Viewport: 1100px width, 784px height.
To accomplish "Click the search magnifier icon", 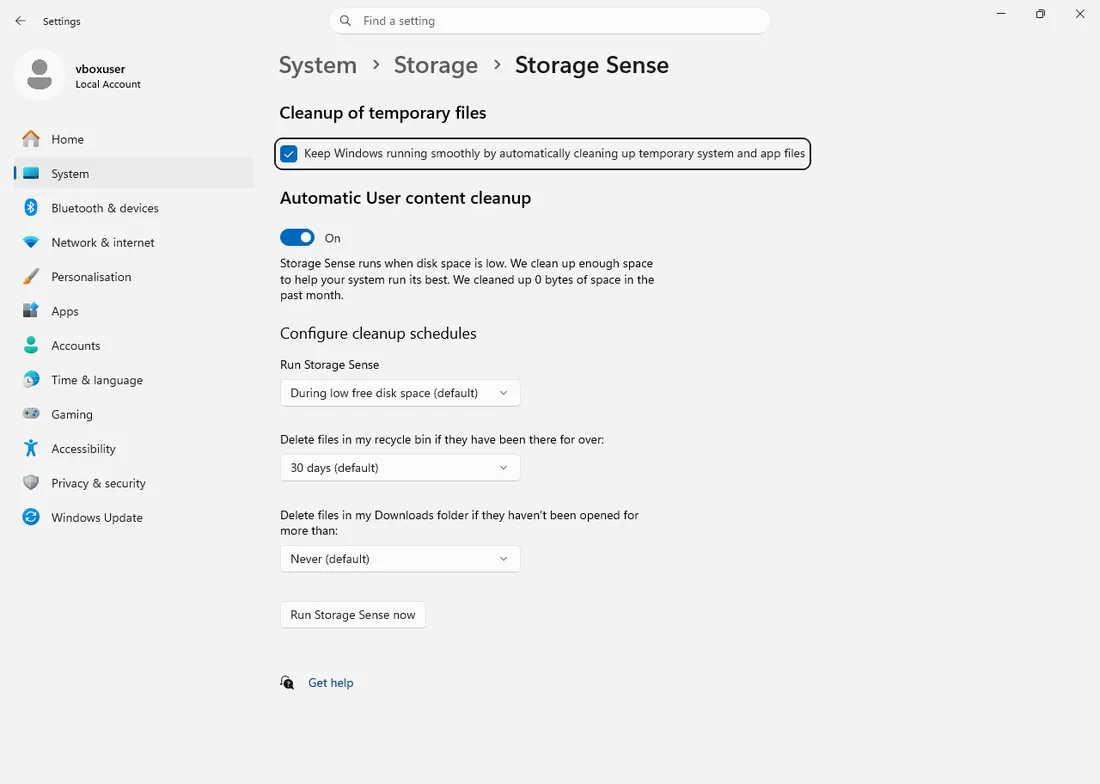I will pos(345,21).
